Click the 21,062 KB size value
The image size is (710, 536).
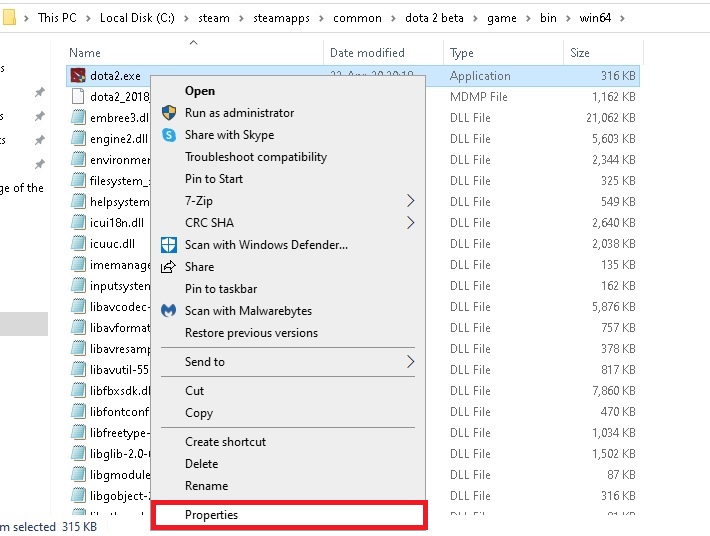[611, 118]
